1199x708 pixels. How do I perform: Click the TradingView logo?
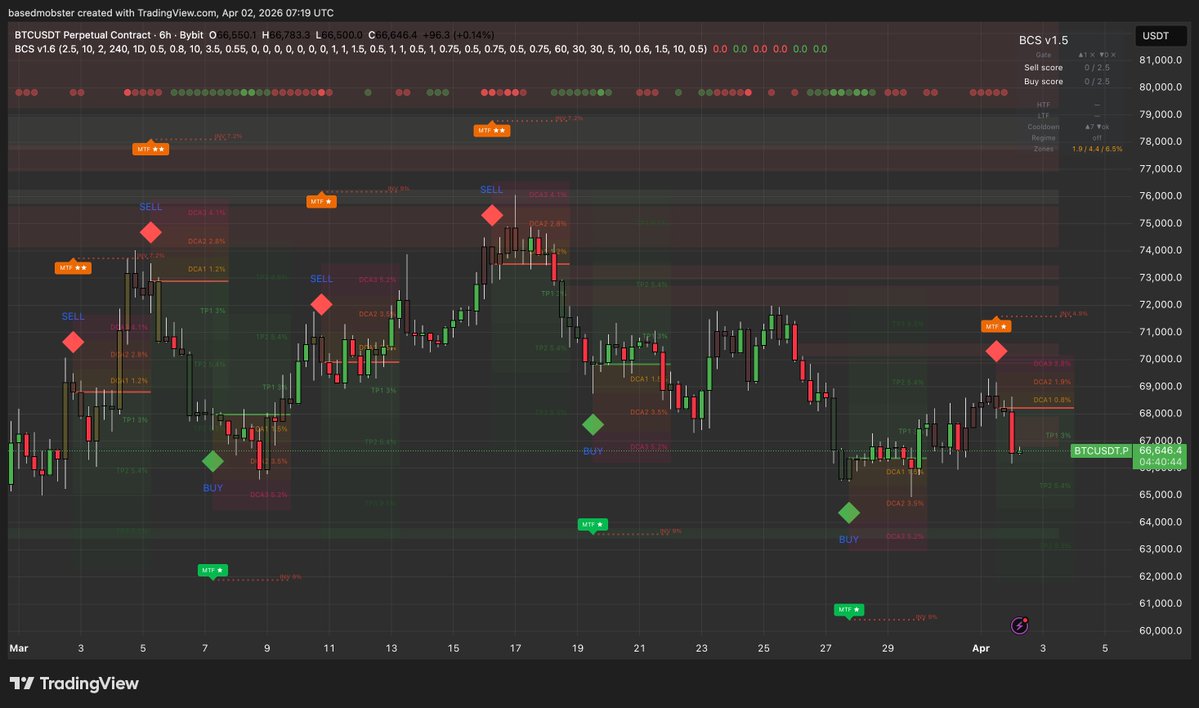tap(74, 684)
